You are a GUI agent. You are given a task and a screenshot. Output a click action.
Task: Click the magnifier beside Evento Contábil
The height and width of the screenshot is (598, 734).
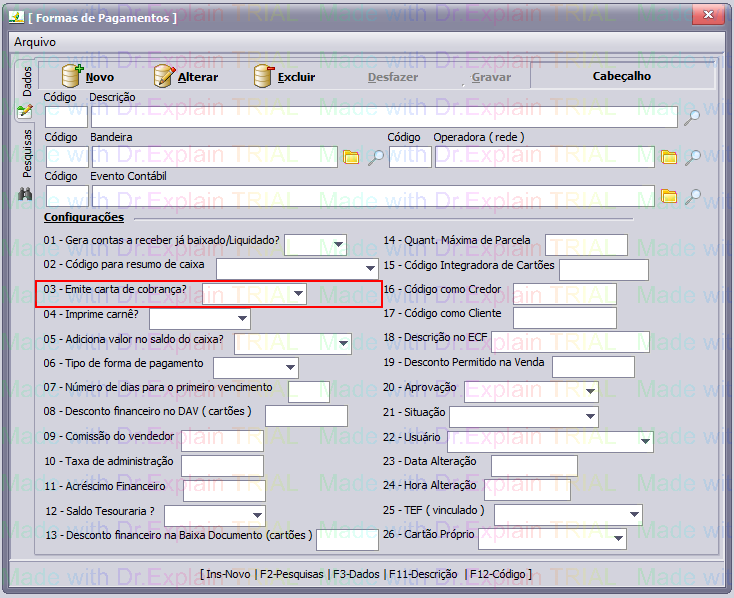click(x=692, y=196)
